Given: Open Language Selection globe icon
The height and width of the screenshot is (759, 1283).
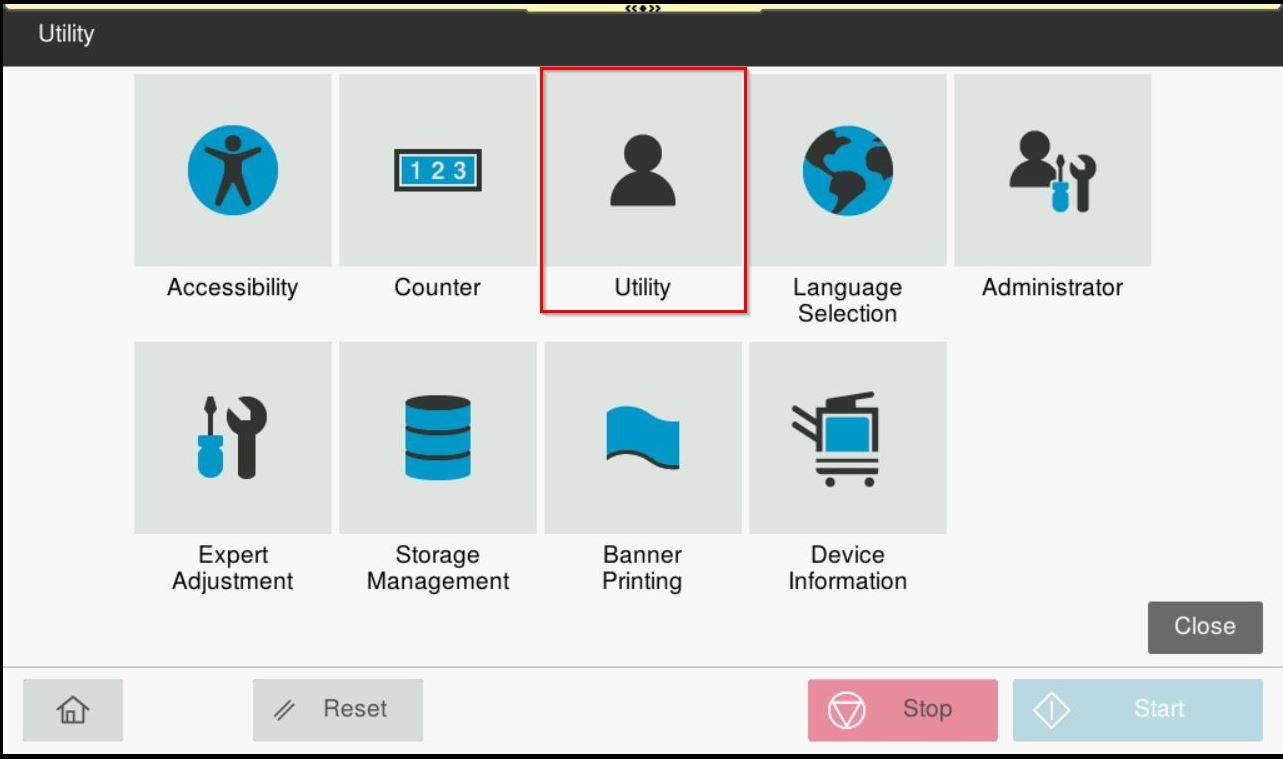Looking at the screenshot, I should [847, 170].
